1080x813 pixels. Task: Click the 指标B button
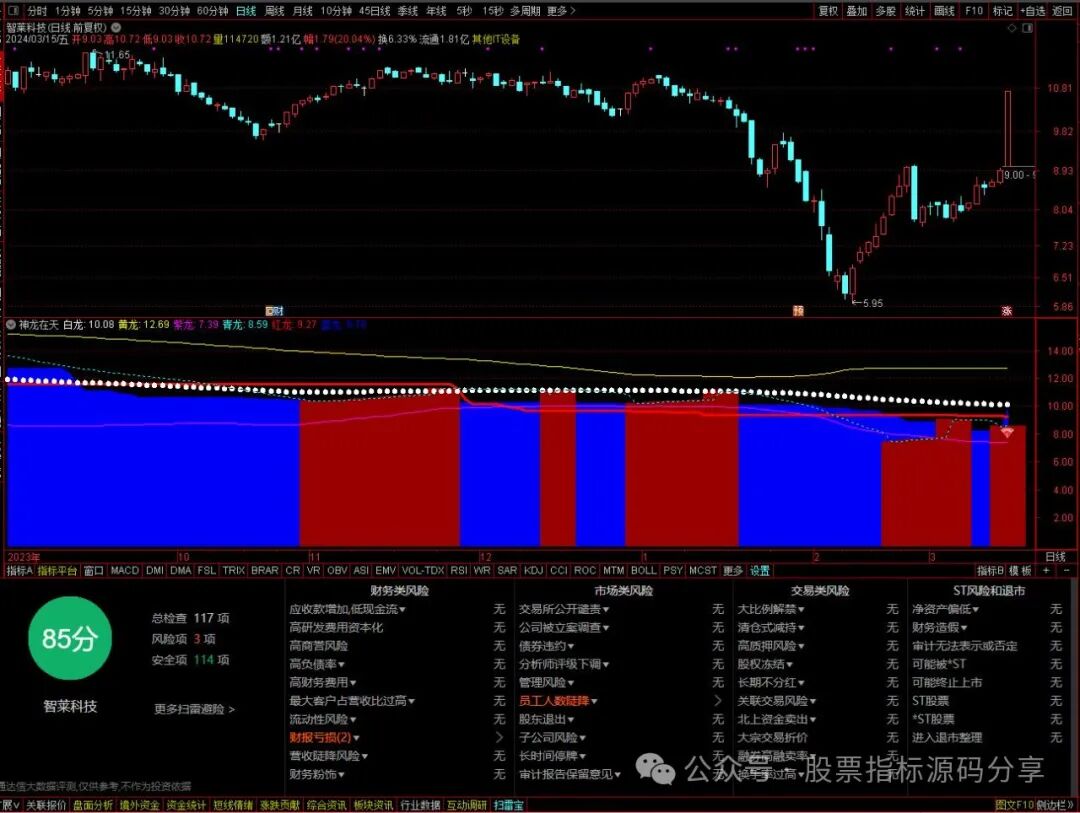(990, 570)
